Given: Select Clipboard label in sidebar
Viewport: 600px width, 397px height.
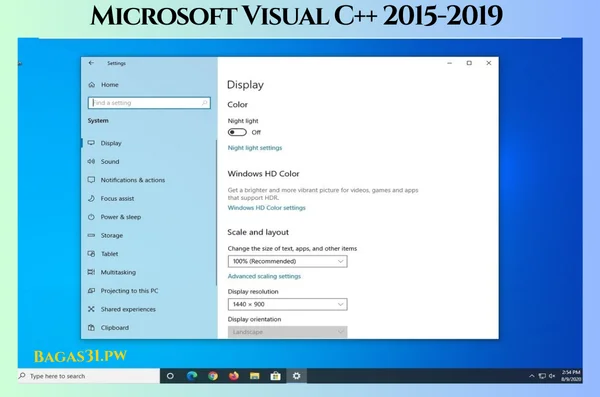Looking at the screenshot, I should coord(115,327).
